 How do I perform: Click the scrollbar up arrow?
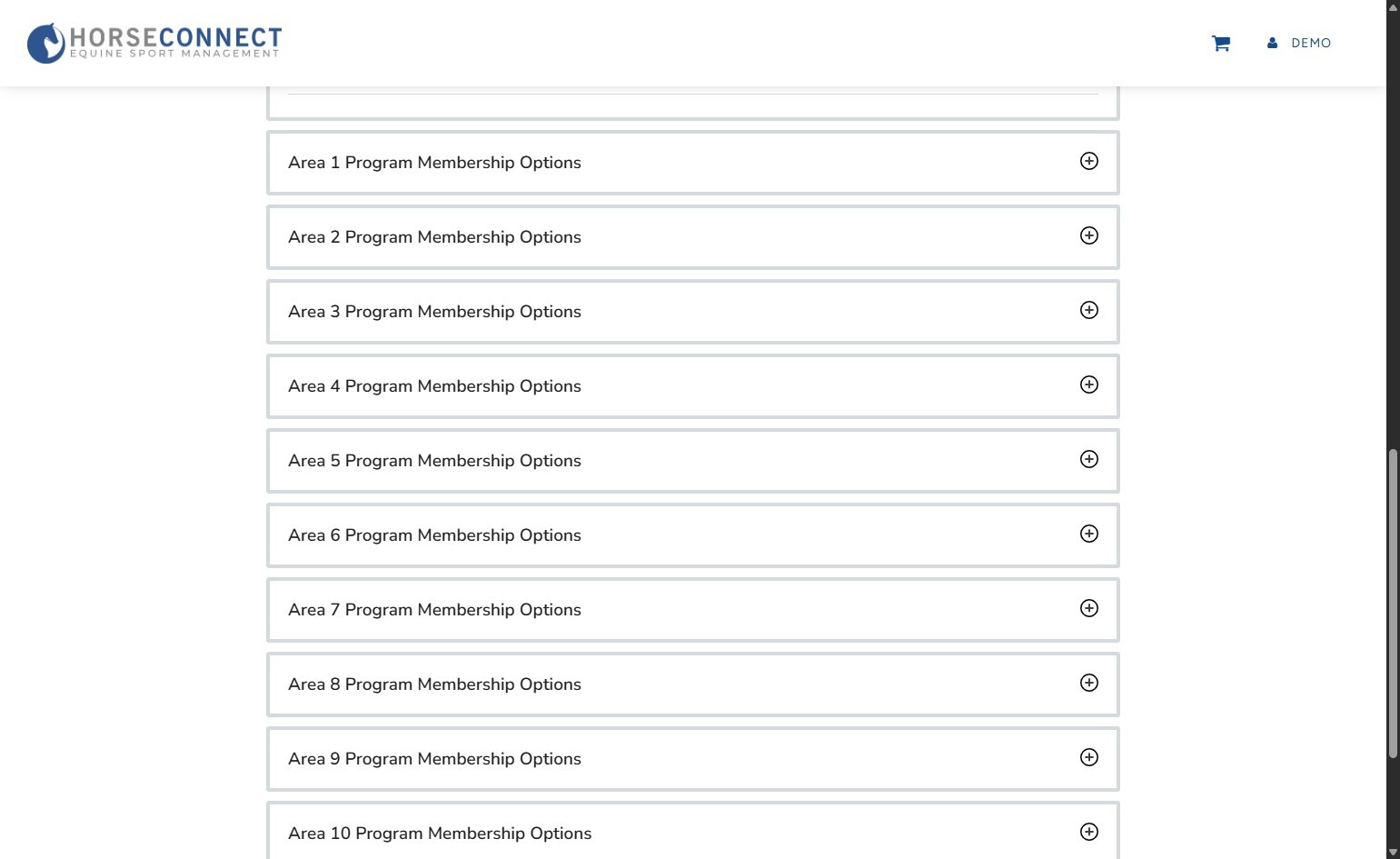coord(1393,6)
